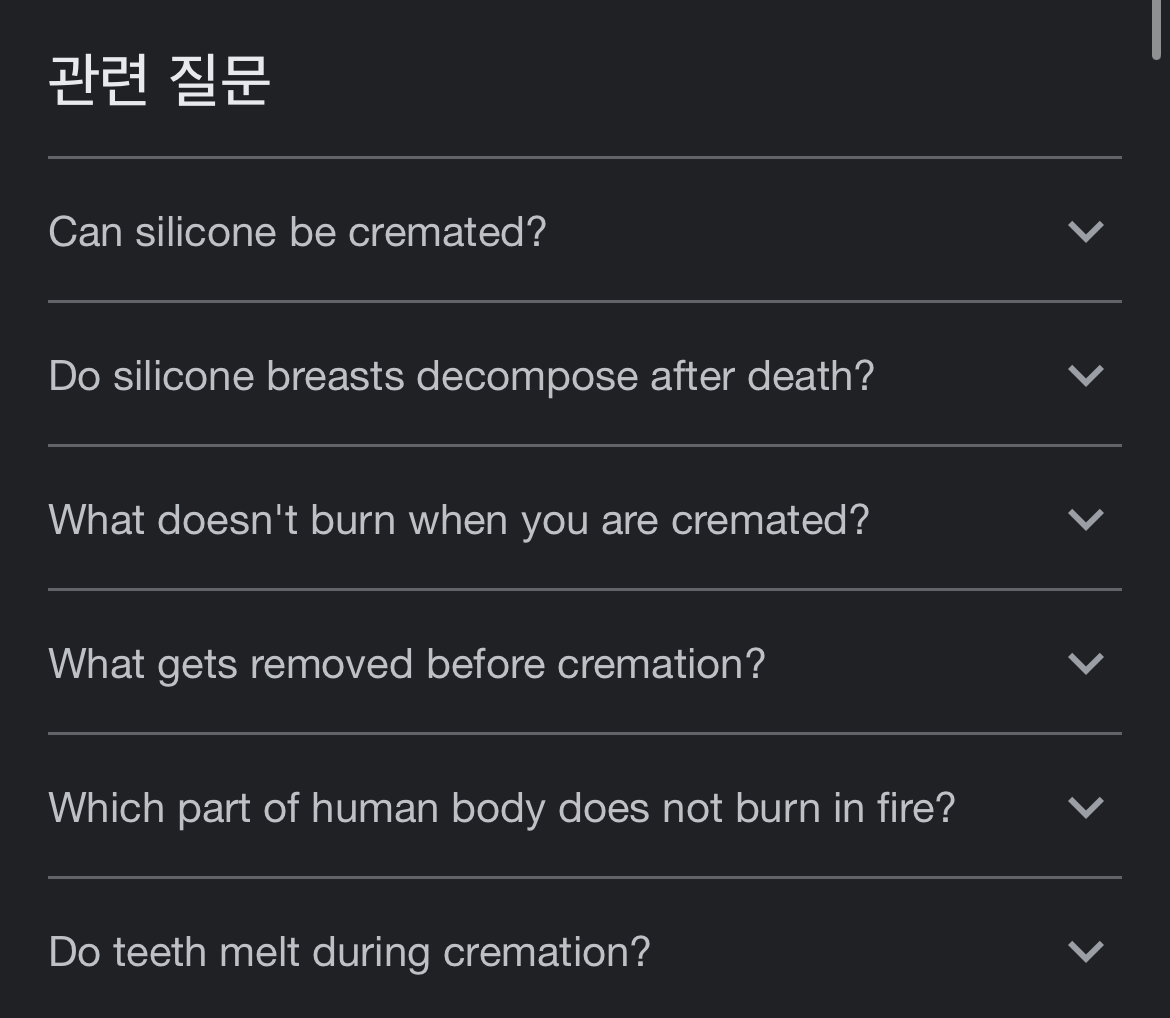This screenshot has width=1170, height=1018.
Task: Click blank space in "Can silicone be cremated?" row
Action: 800,232
